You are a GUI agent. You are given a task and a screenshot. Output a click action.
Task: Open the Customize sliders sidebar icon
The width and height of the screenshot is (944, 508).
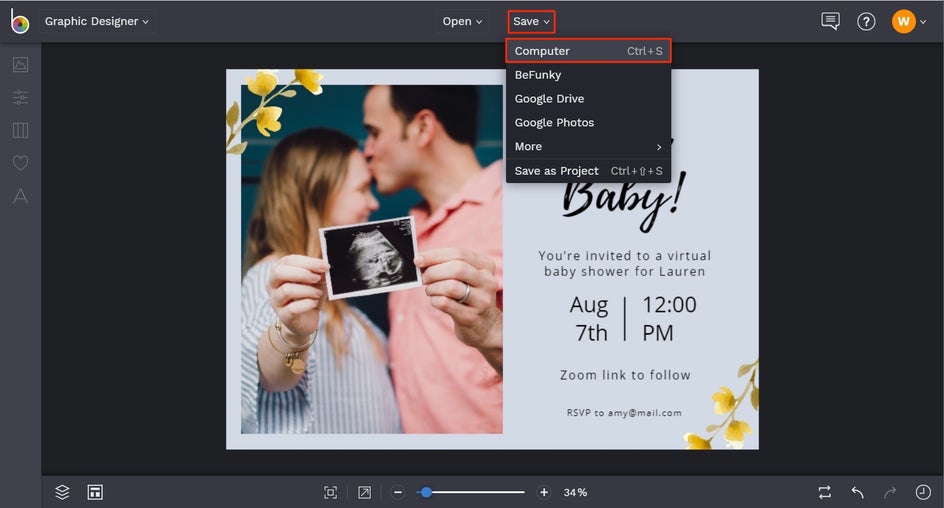click(x=20, y=98)
